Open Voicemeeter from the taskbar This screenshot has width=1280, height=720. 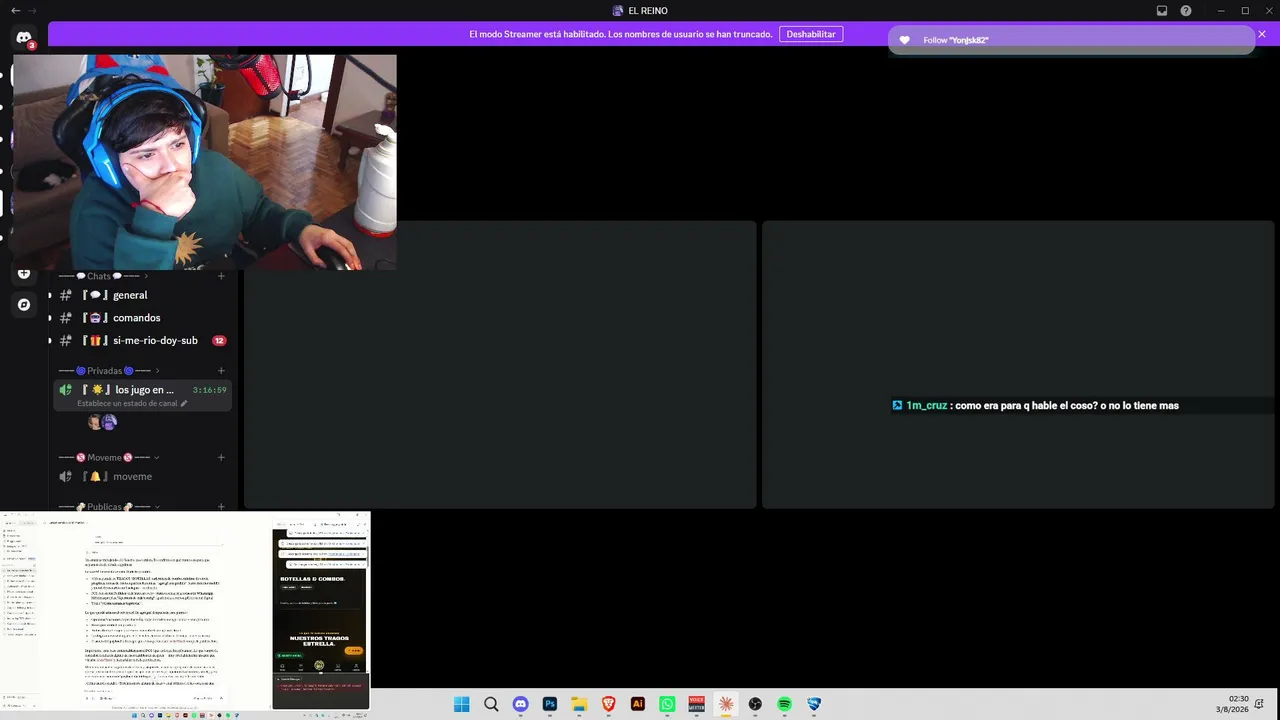click(697, 704)
